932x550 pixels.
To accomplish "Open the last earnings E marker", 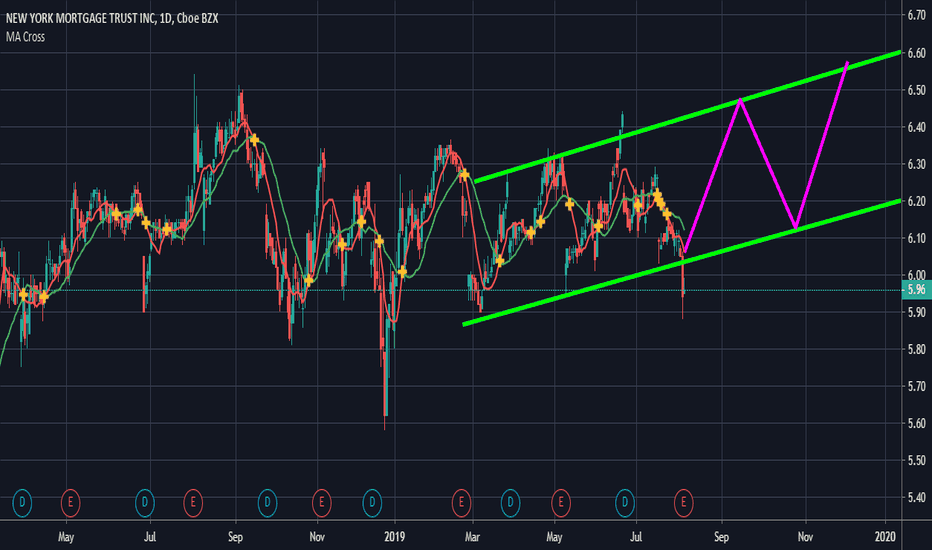I will (x=684, y=503).
